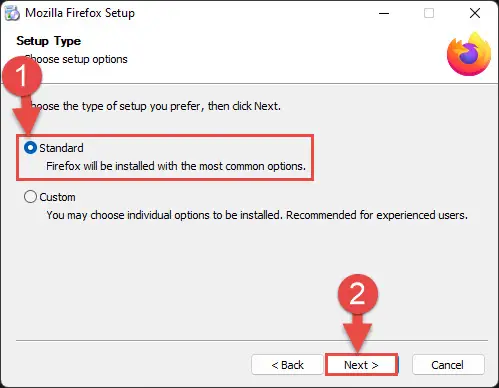Image resolution: width=499 pixels, height=388 pixels.
Task: Click the red circle numbered 1
Action: (22, 76)
